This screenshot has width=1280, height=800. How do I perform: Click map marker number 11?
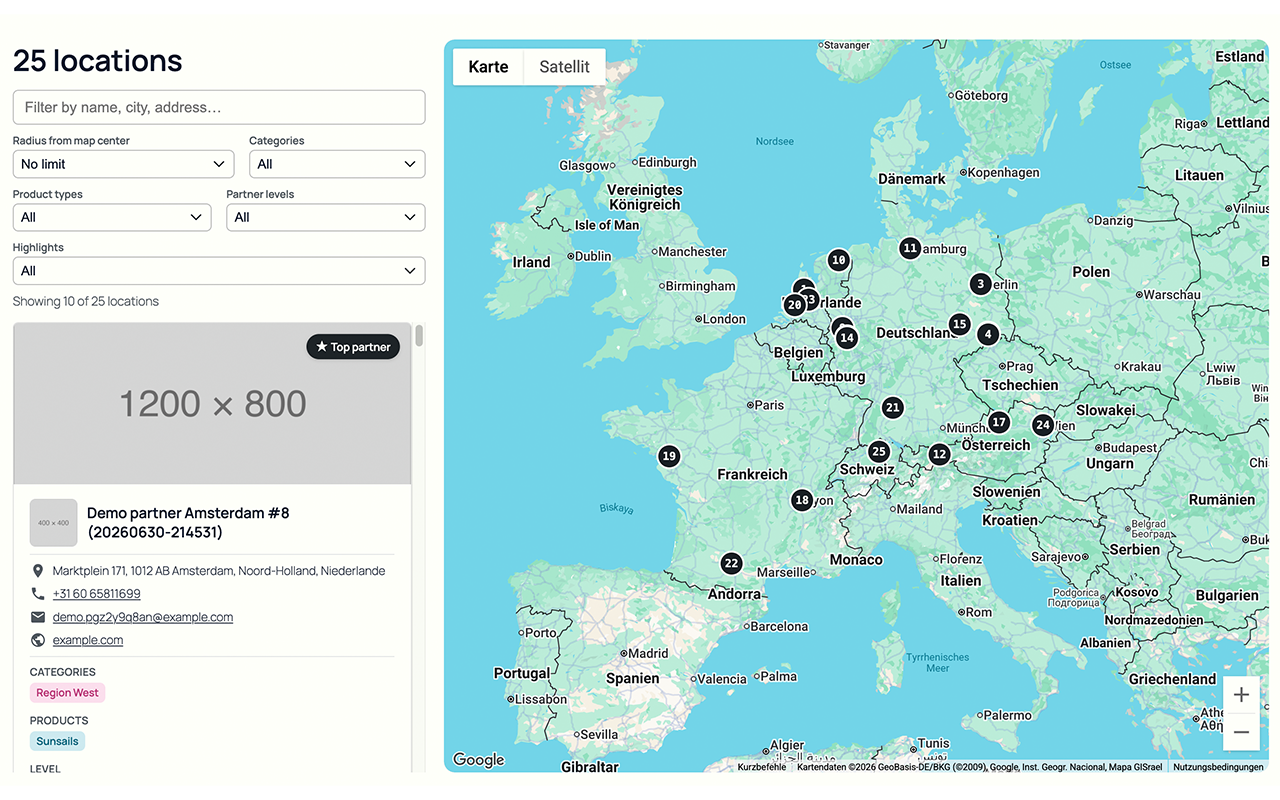click(x=909, y=248)
